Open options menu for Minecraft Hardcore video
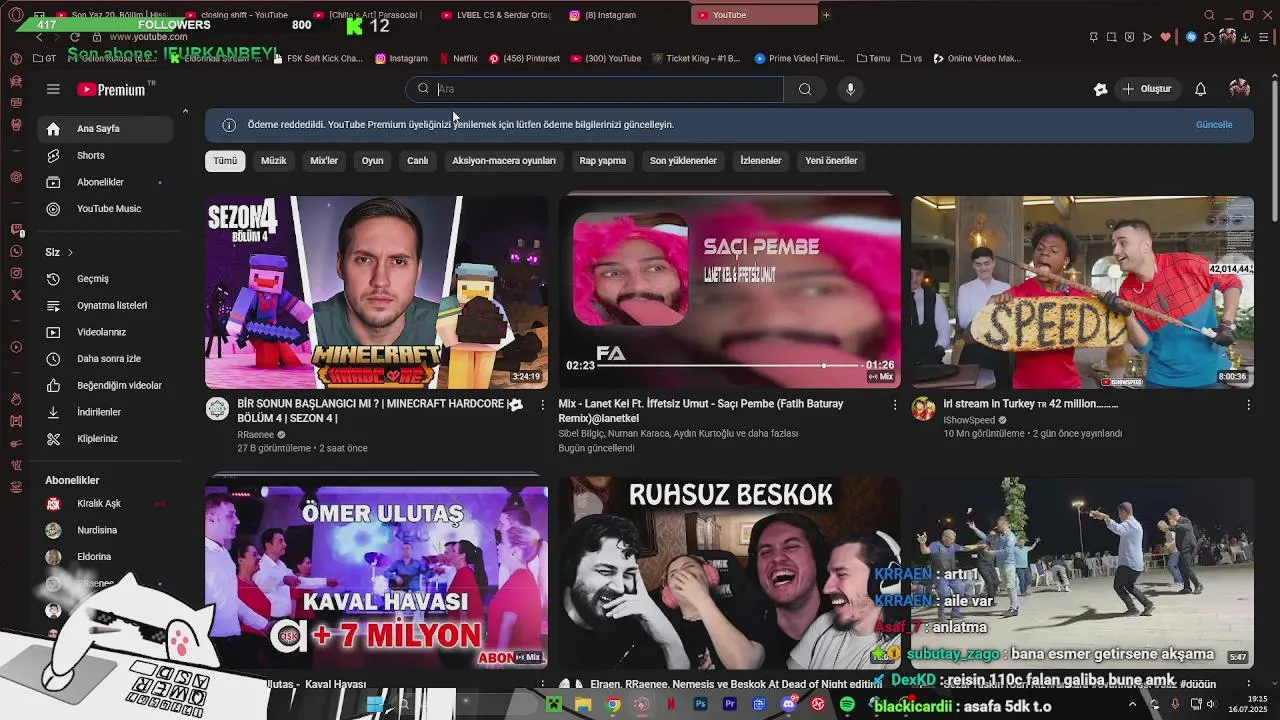1280x720 pixels. point(543,405)
